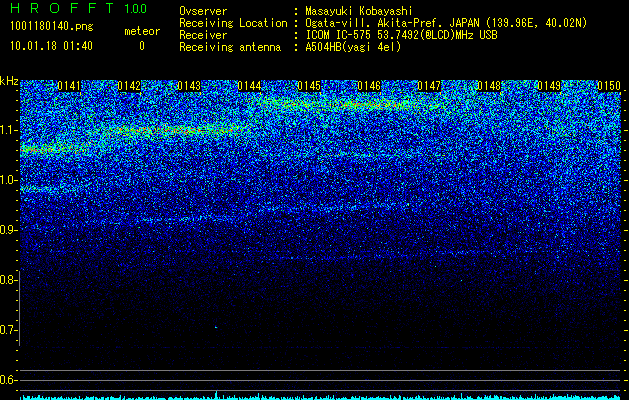Click the kHz axis unit label
The height and width of the screenshot is (400, 629).
(9, 81)
